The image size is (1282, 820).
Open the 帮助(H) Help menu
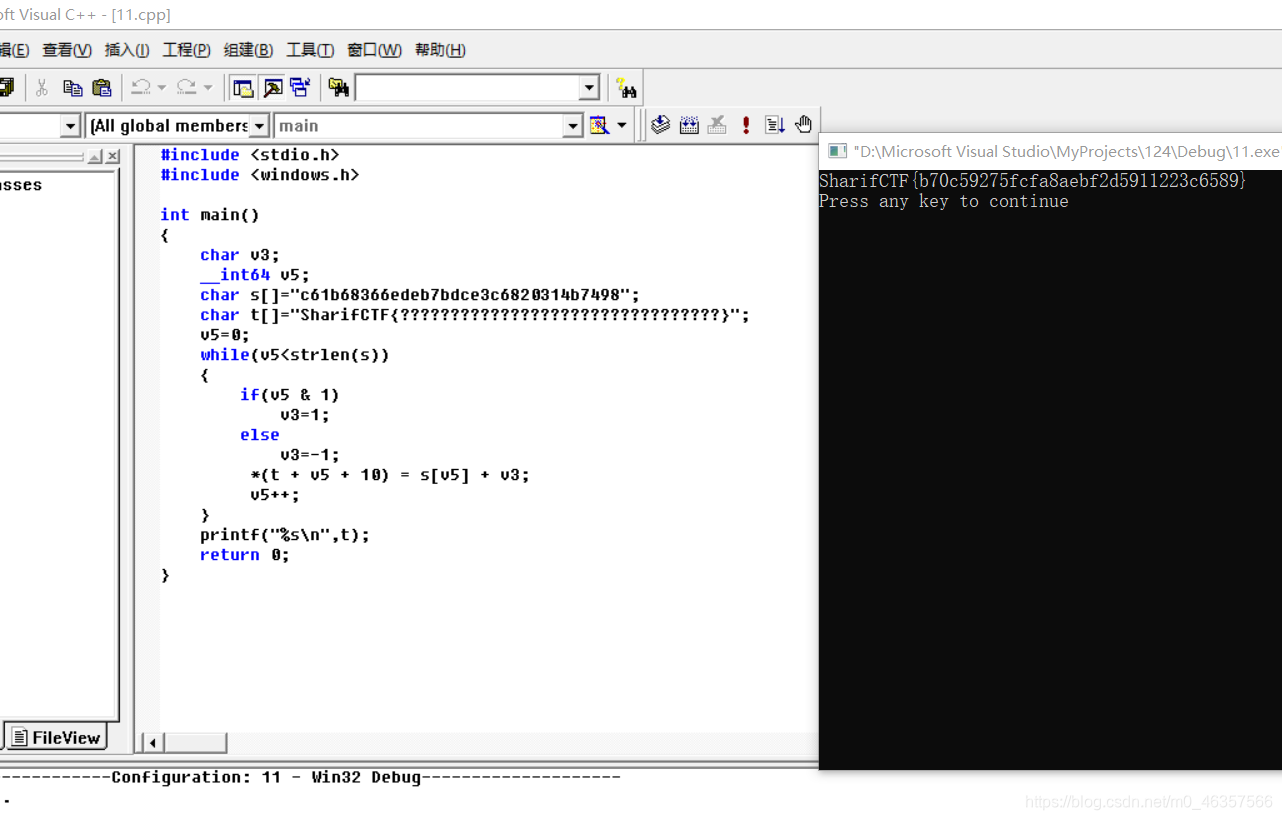[440, 50]
